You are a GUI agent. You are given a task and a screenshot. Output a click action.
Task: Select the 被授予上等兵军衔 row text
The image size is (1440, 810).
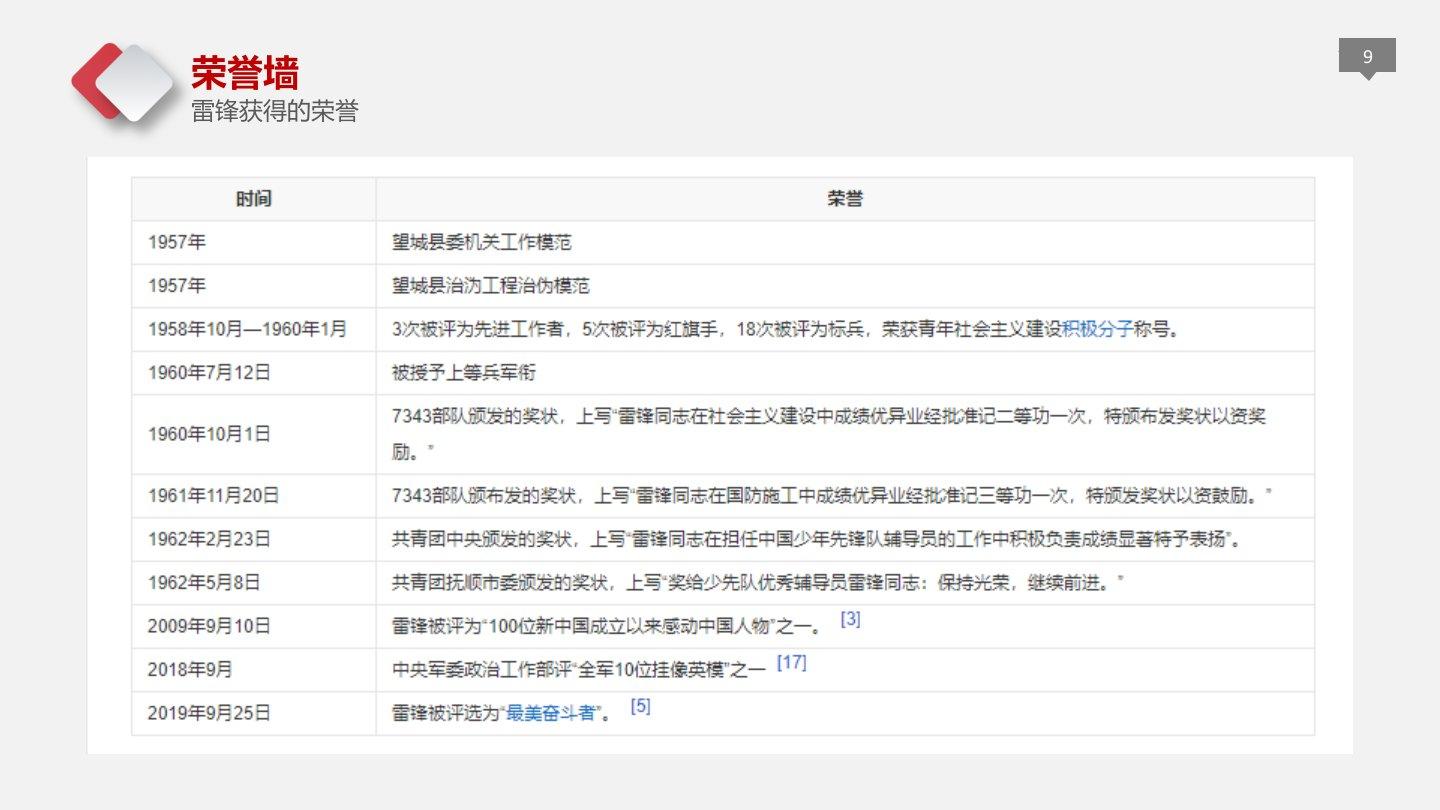[x=464, y=373]
